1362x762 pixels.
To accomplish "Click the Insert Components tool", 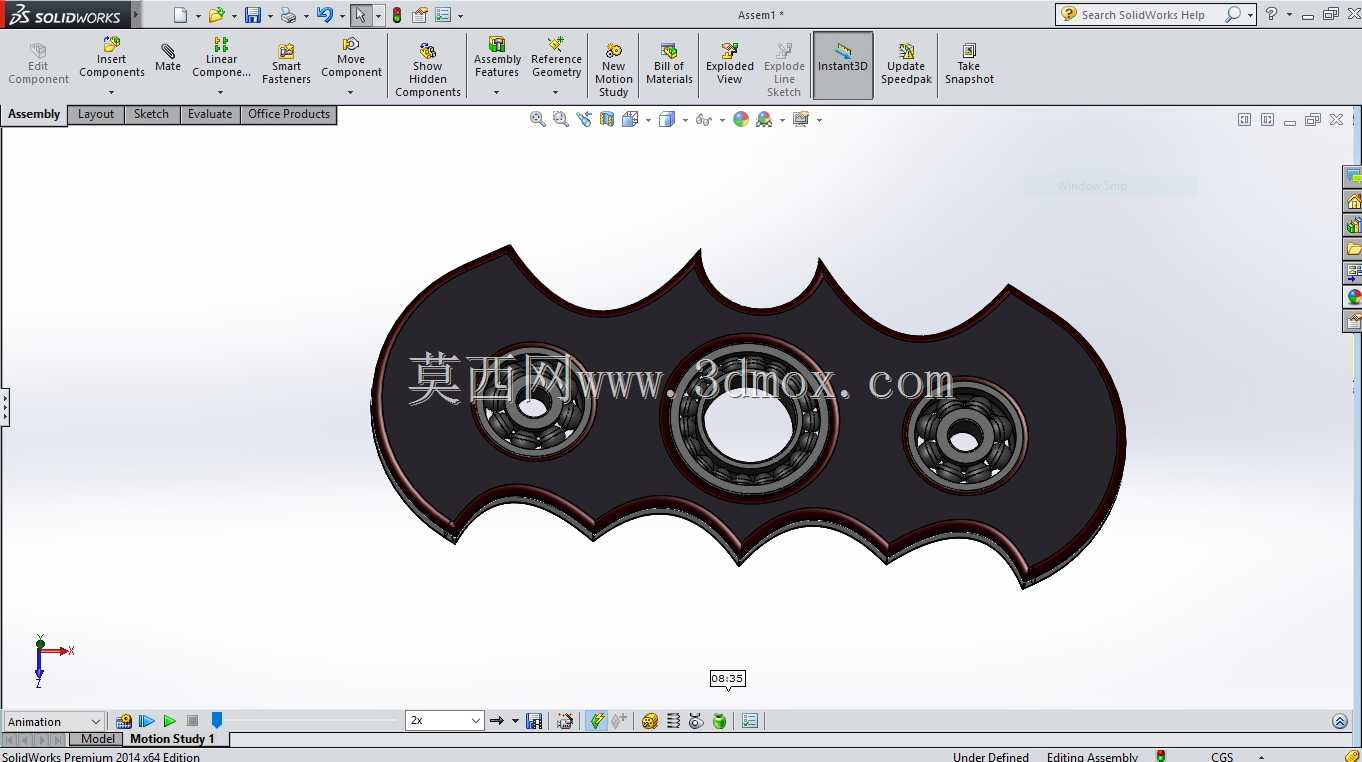I will point(112,58).
